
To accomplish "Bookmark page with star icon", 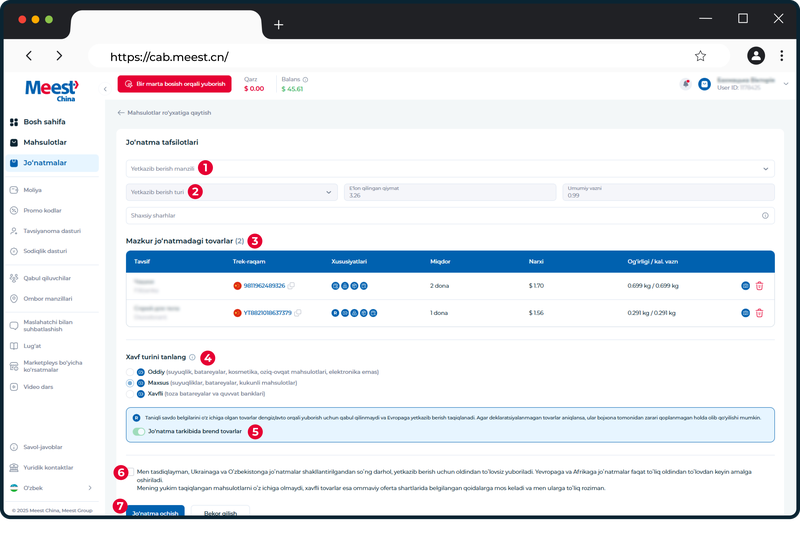I will pyautogui.click(x=700, y=56).
